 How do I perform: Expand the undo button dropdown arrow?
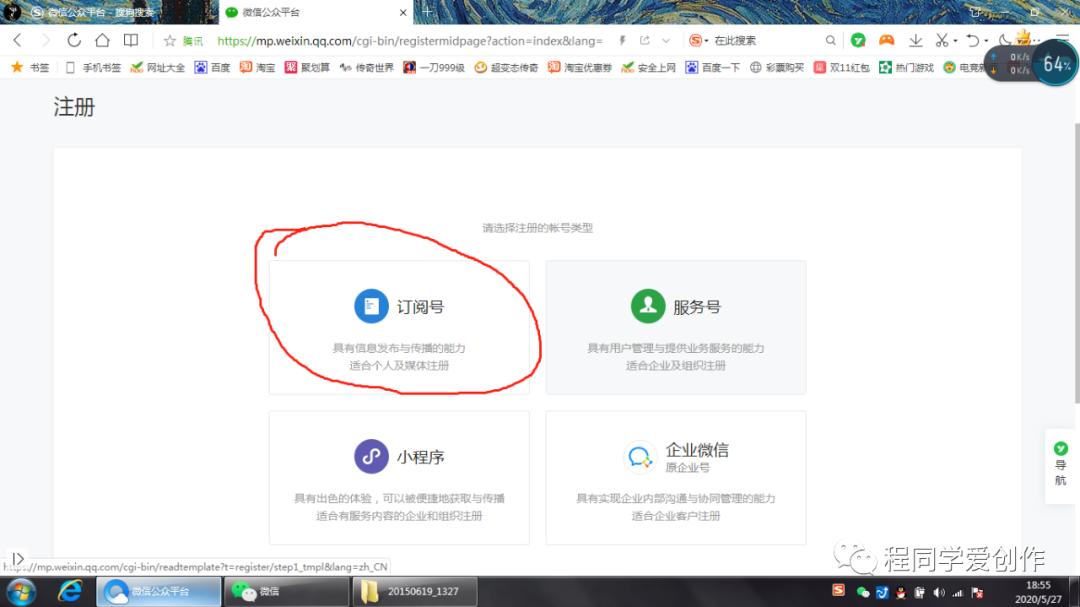[x=987, y=40]
